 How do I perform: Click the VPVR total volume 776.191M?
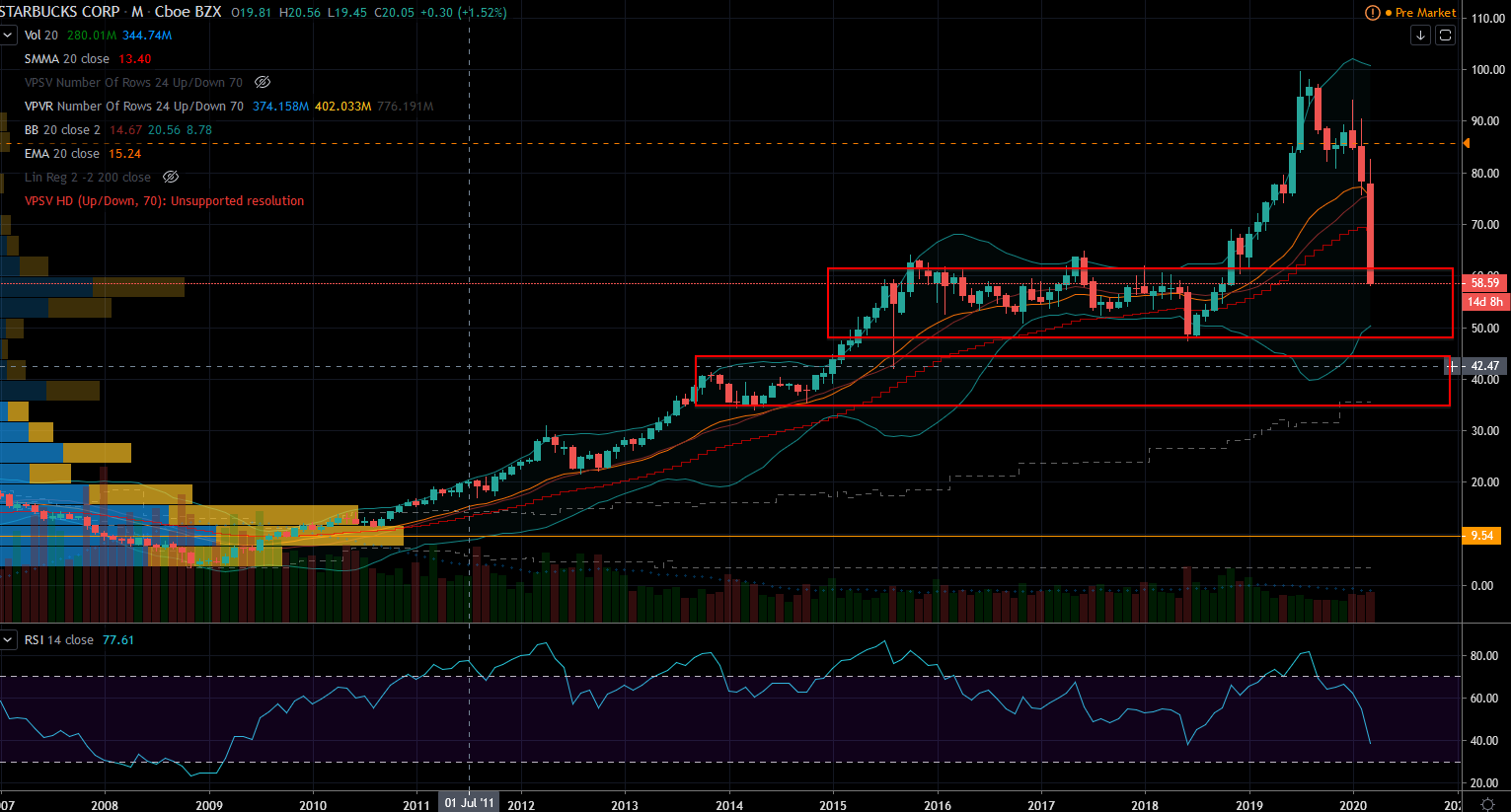point(406,107)
